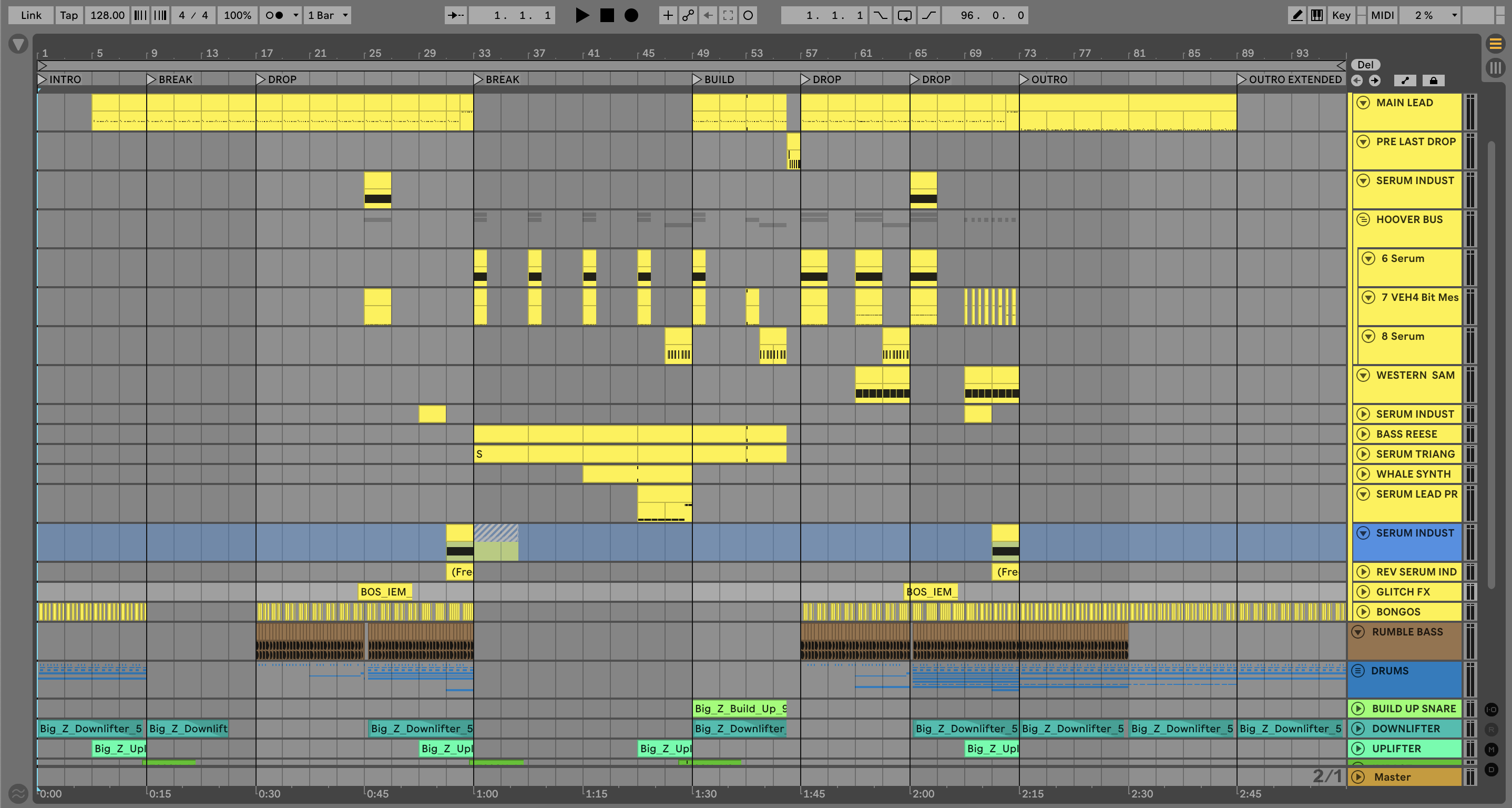Select the OUTRO EXTENDED locator

tap(1241, 79)
